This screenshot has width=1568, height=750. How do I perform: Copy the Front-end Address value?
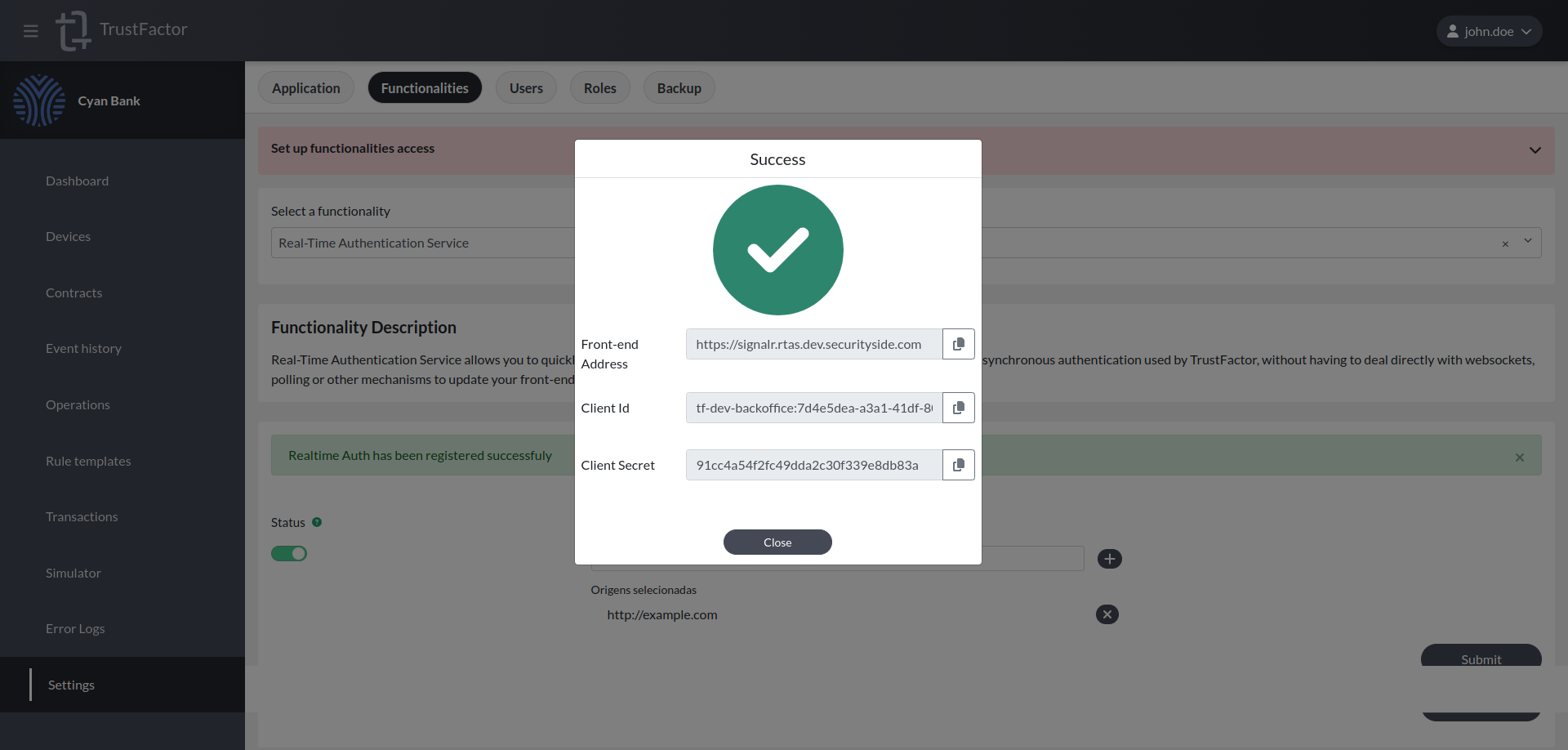coord(958,343)
